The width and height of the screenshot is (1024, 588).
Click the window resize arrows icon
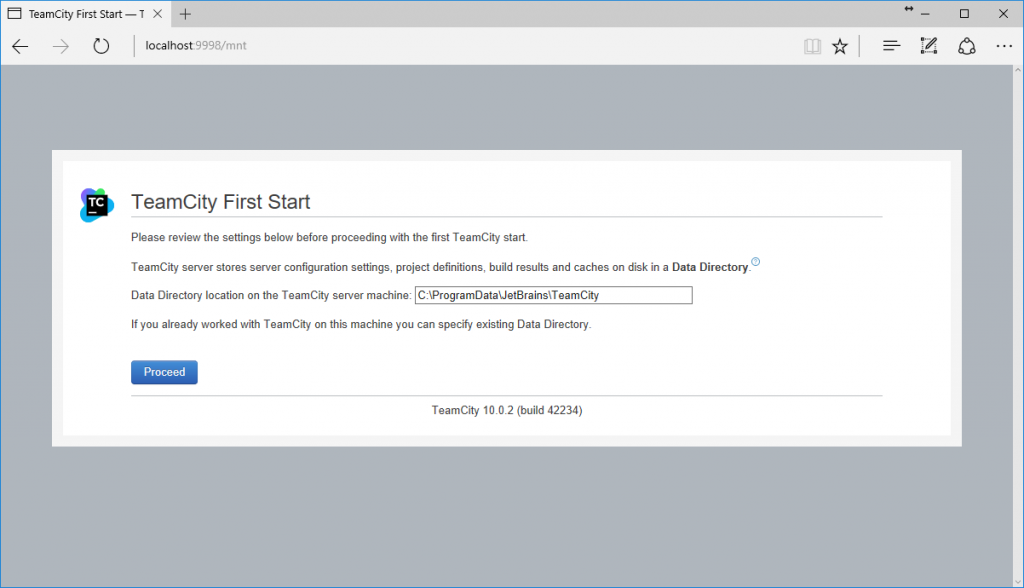tap(908, 8)
